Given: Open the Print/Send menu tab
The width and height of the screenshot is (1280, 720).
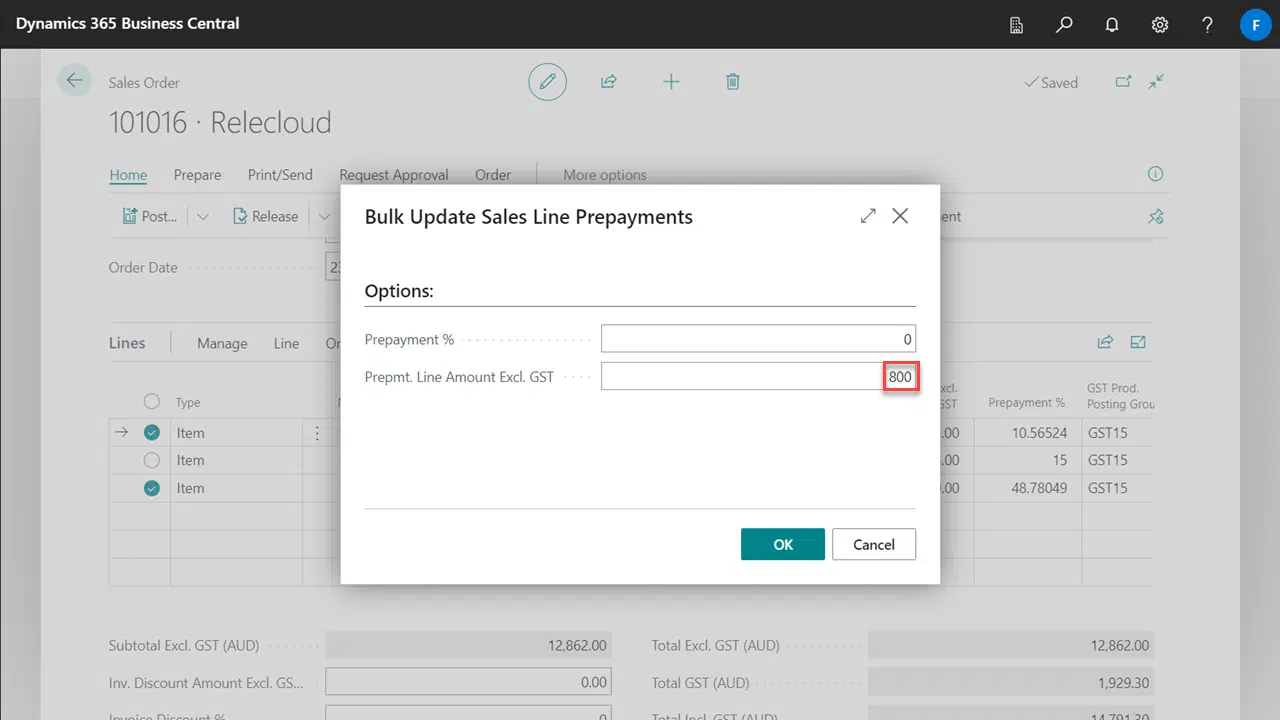Looking at the screenshot, I should (x=280, y=175).
